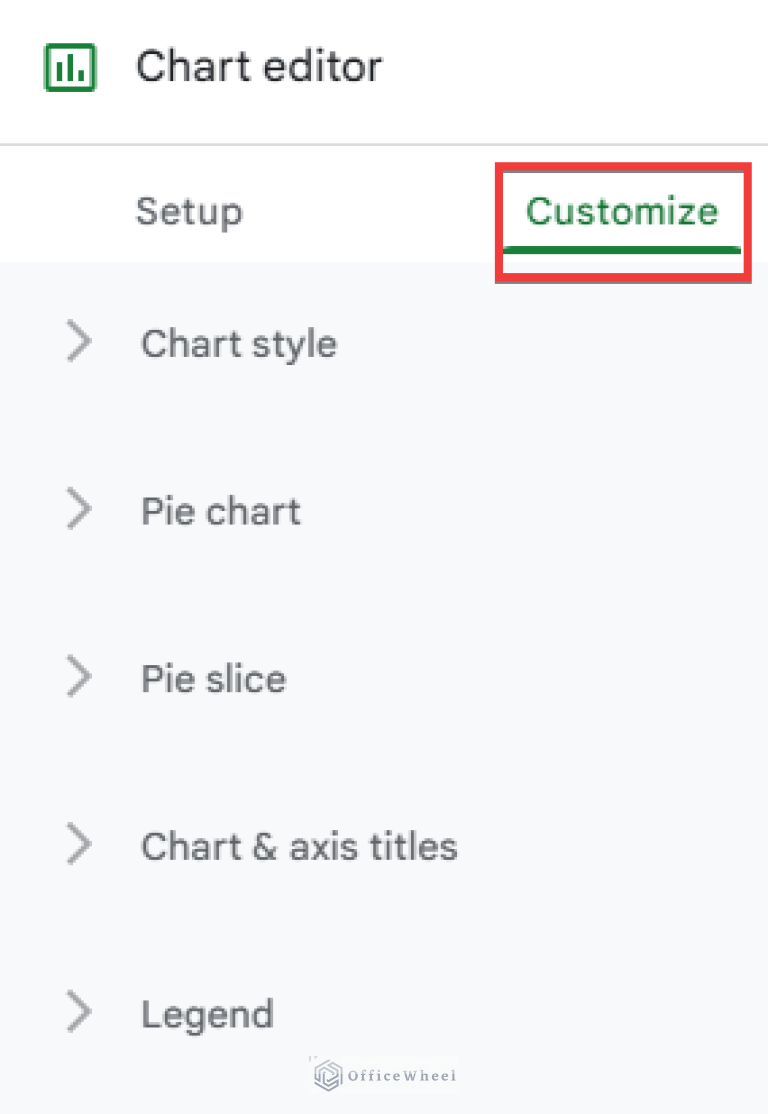Click the green chart icon in the header
This screenshot has height=1114, width=768.
69,66
